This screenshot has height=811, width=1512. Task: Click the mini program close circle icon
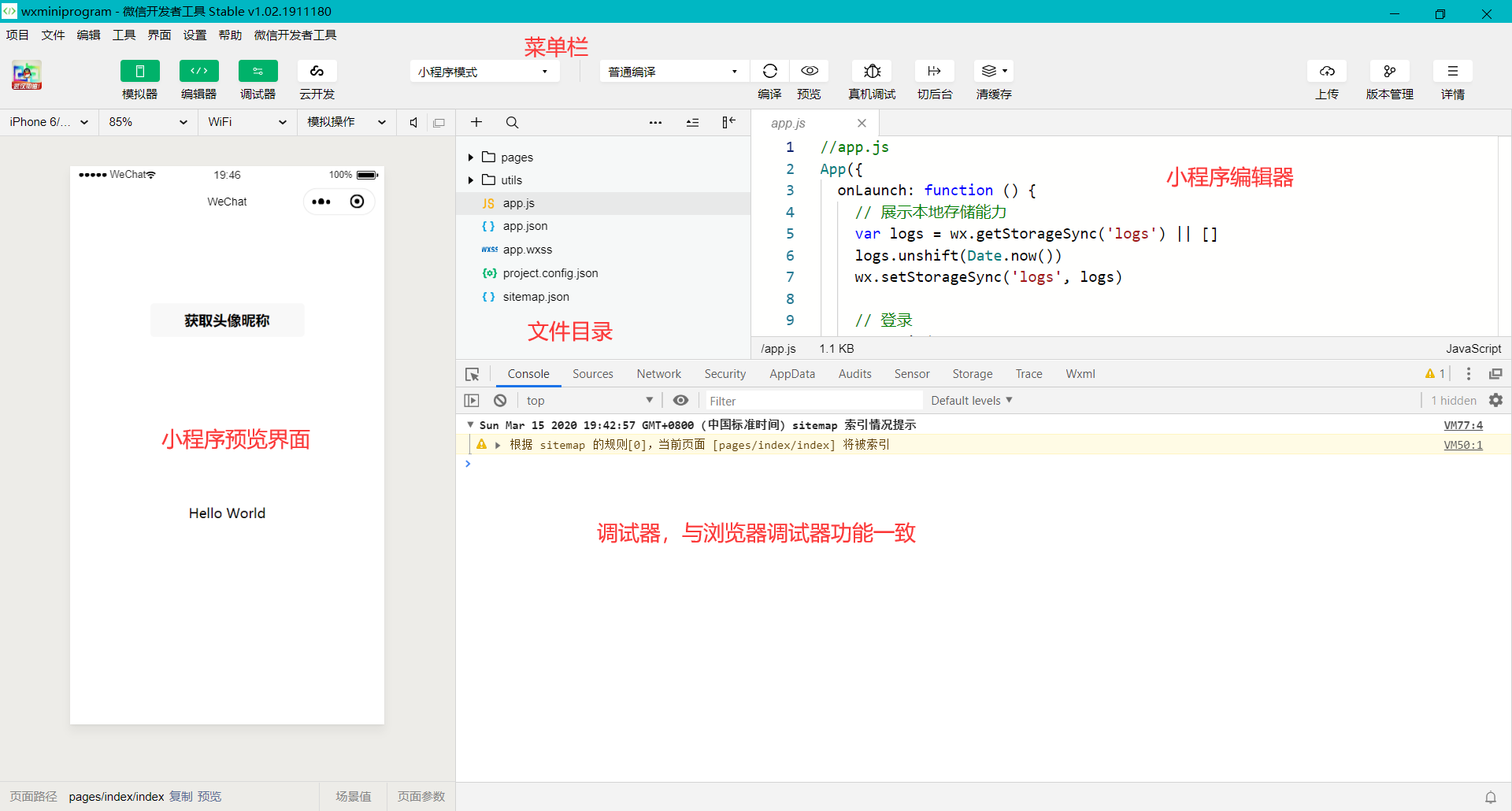pos(357,202)
